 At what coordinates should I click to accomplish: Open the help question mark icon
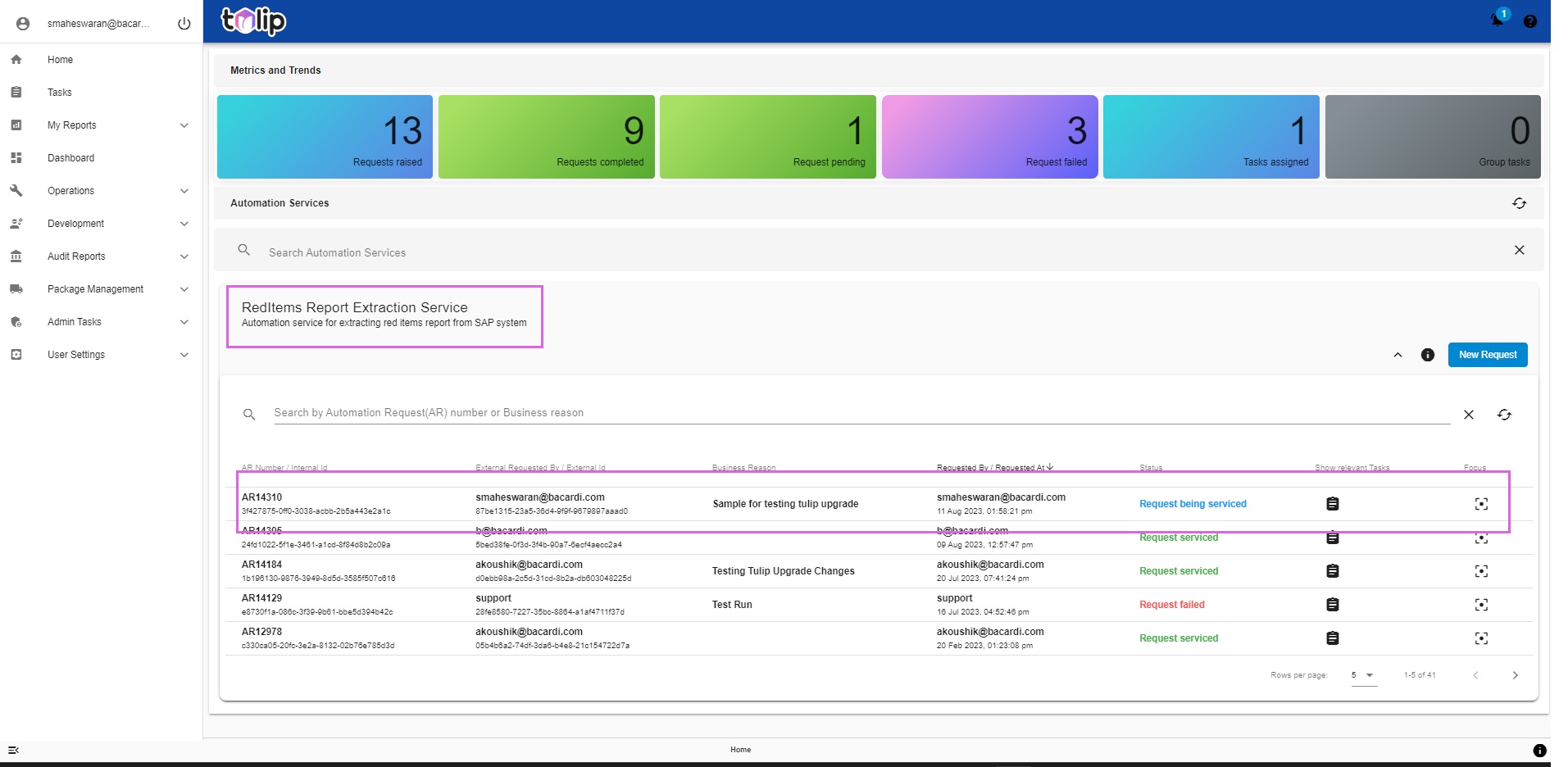(x=1530, y=21)
